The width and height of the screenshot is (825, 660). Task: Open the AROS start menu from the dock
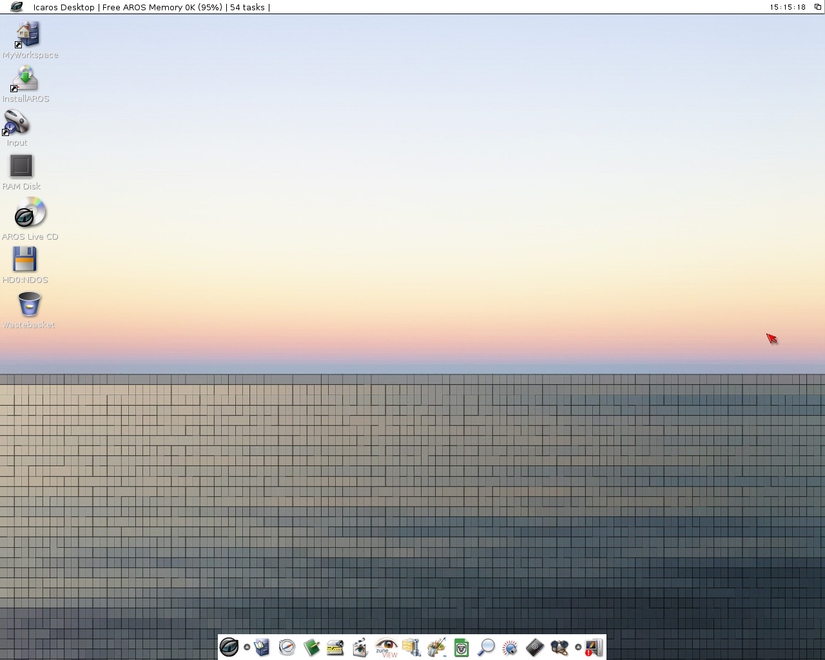pyautogui.click(x=227, y=647)
